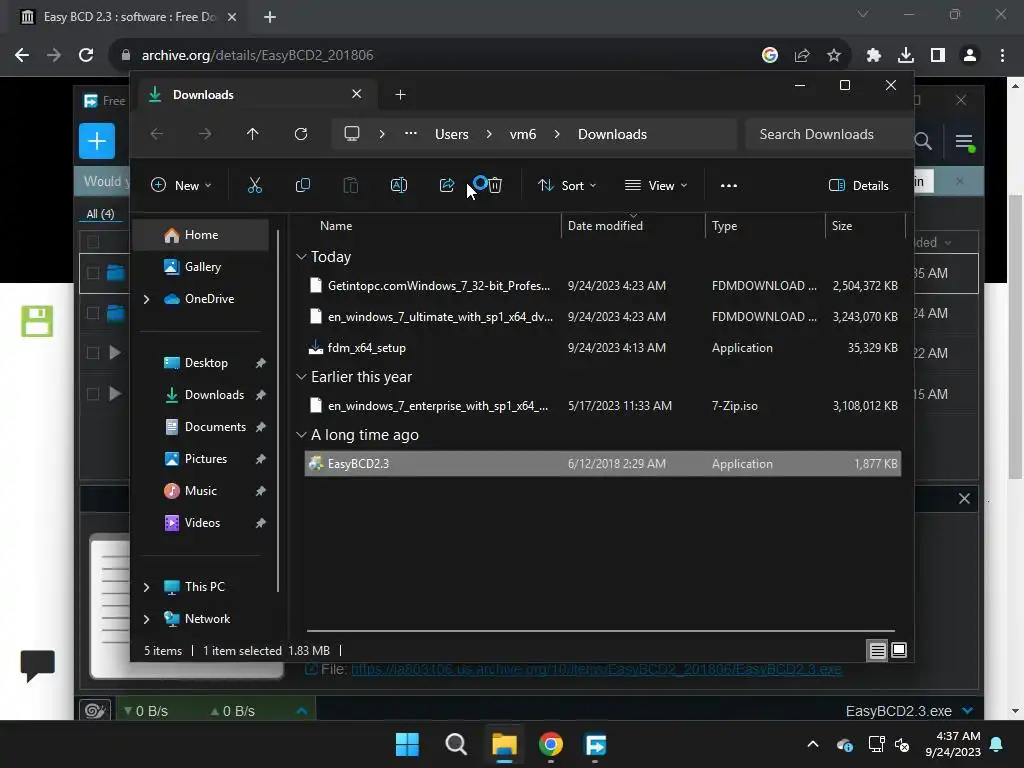Collapse the Earlier this year group
This screenshot has width=1024, height=768.
[301, 377]
